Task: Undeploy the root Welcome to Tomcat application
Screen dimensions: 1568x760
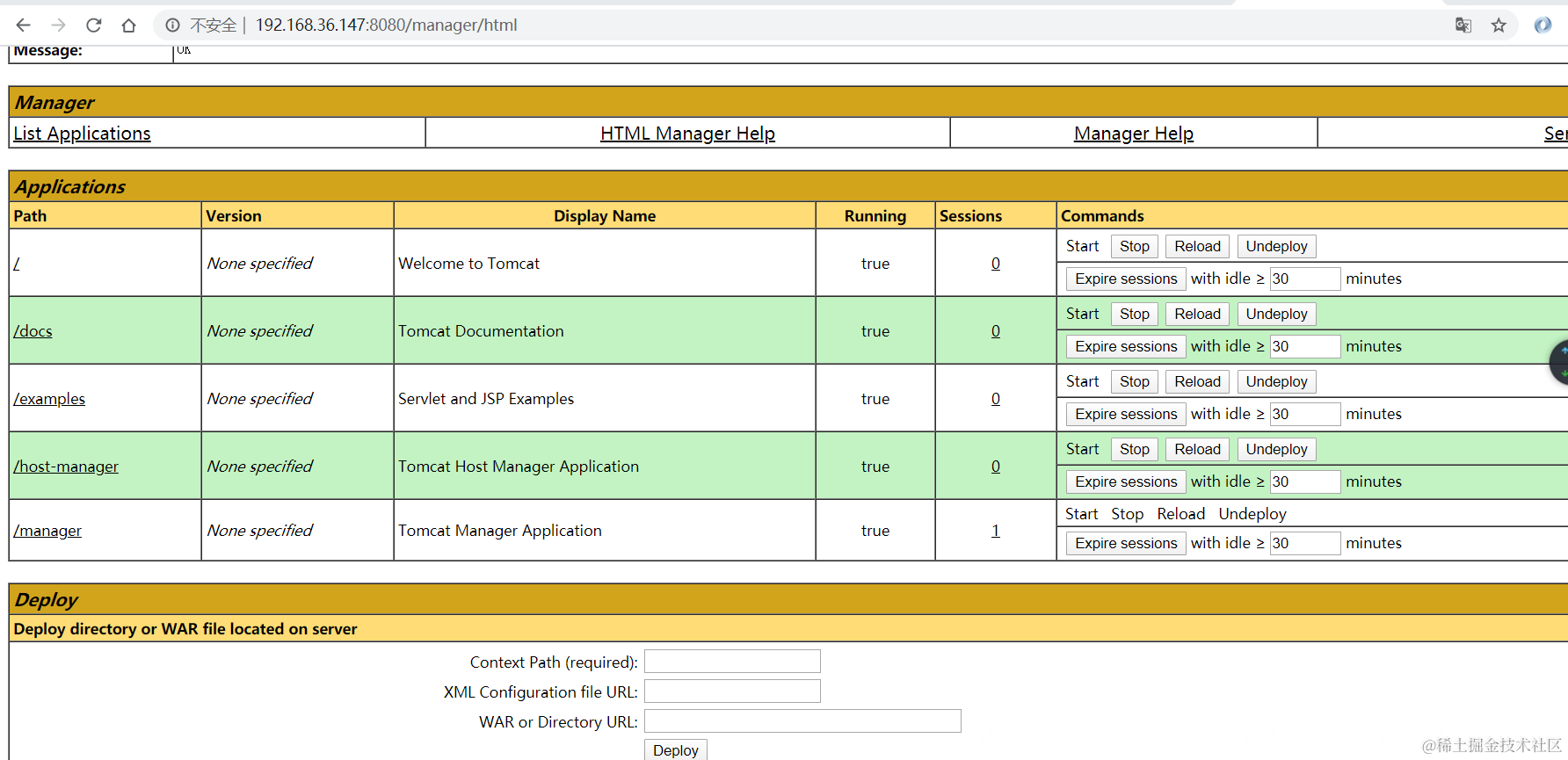Action: pyautogui.click(x=1276, y=246)
